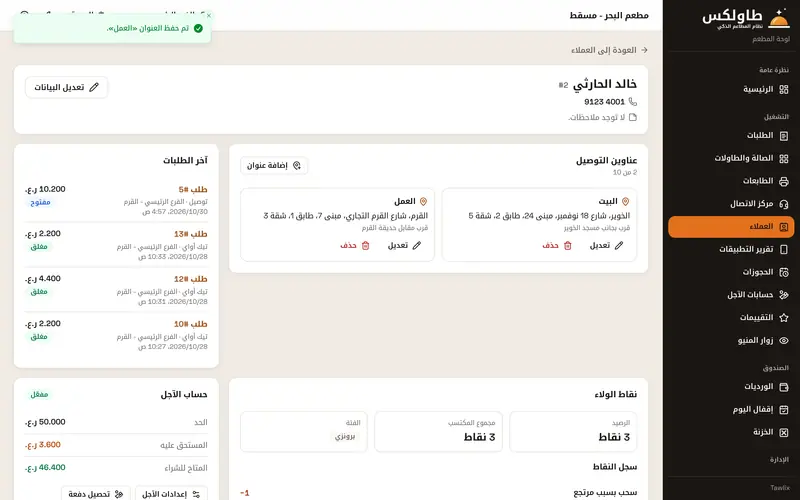The height and width of the screenshot is (500, 800).
Task: Click the customer name خالد الحارثي
Action: pyautogui.click(x=605, y=85)
